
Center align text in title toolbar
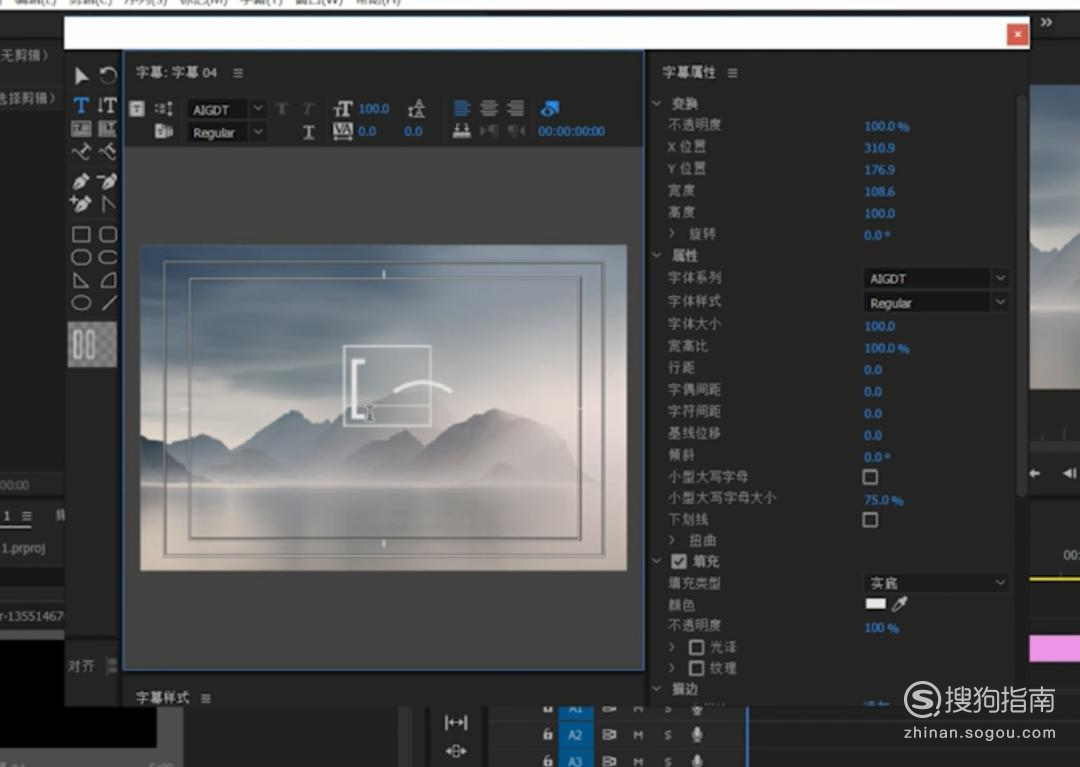tap(488, 108)
